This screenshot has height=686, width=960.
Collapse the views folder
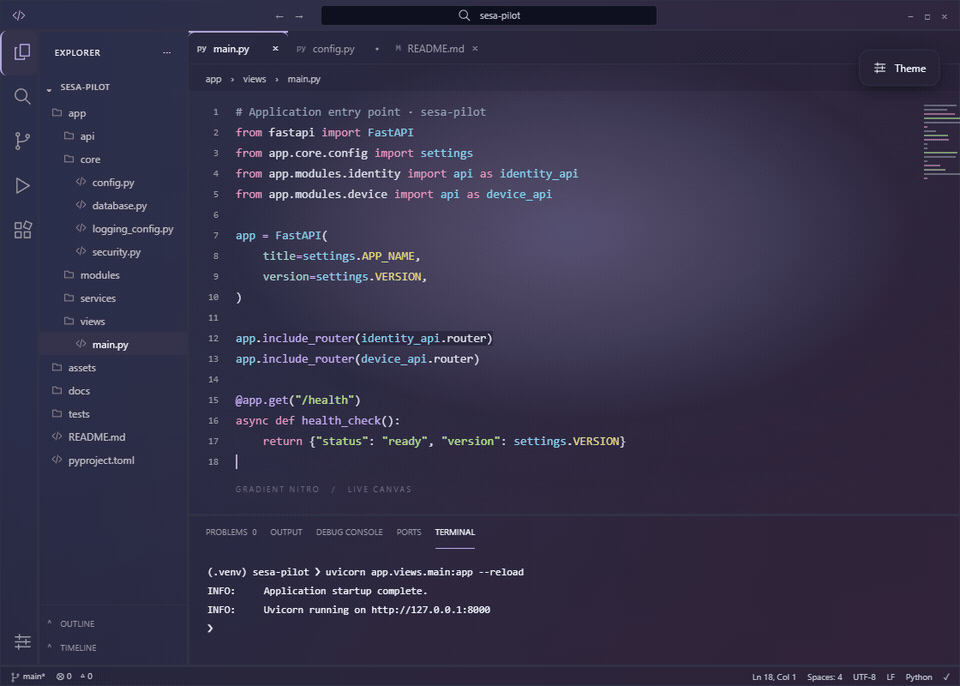(x=113, y=322)
